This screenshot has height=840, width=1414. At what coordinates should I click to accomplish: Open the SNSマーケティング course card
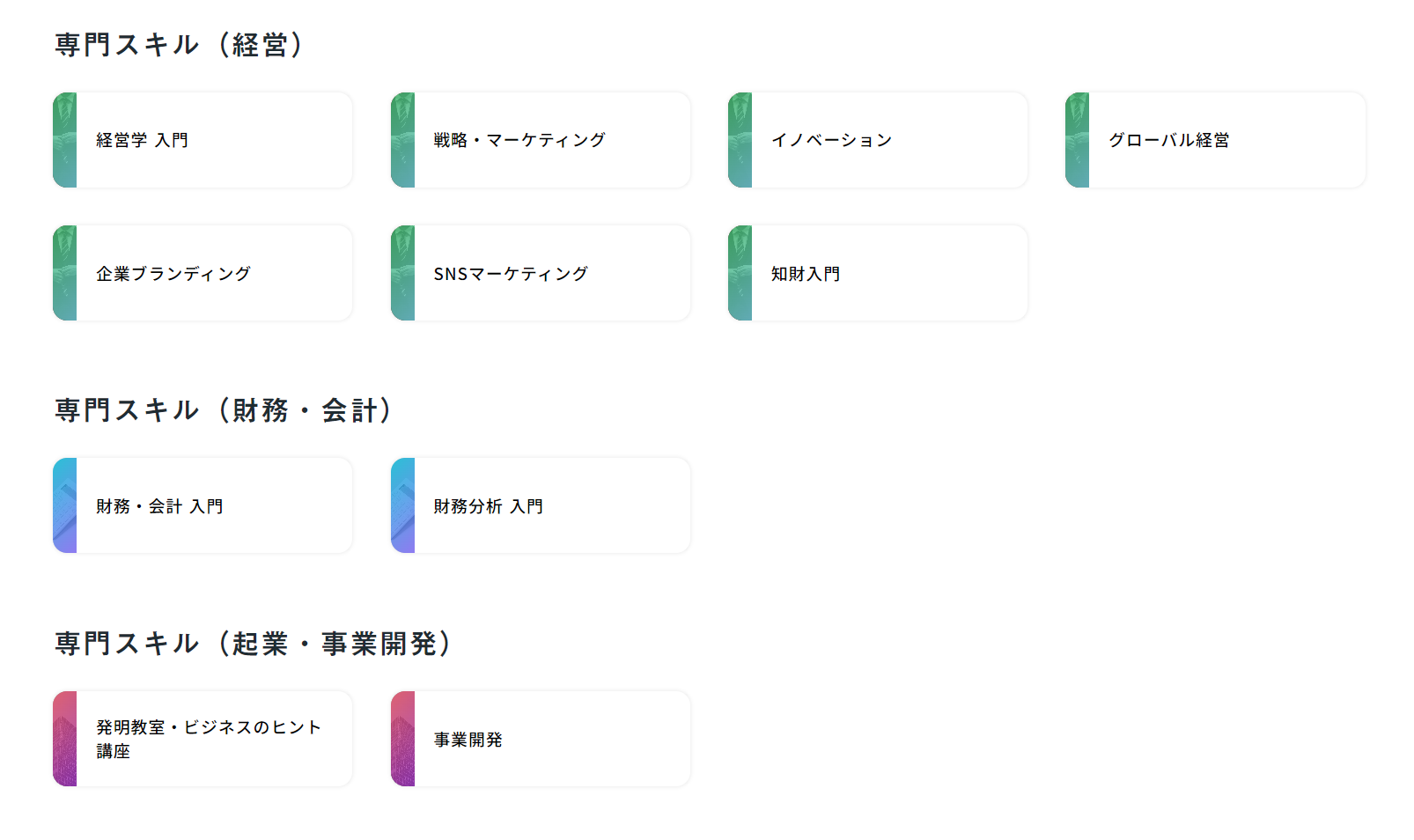(541, 274)
